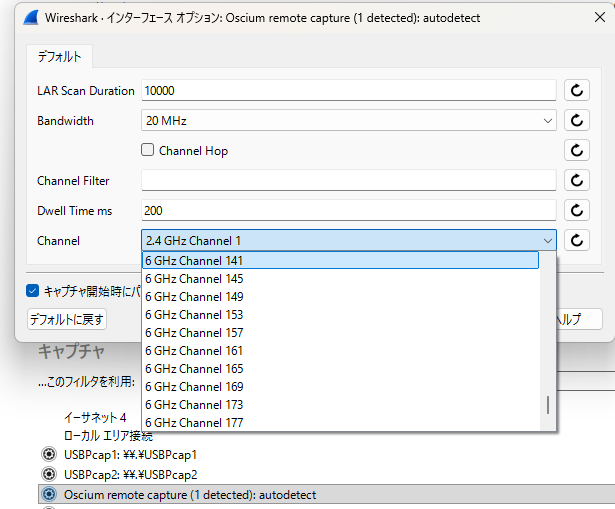This screenshot has width=615, height=509.
Task: Choose 6 GHz Channel 161
Action: (x=340, y=351)
